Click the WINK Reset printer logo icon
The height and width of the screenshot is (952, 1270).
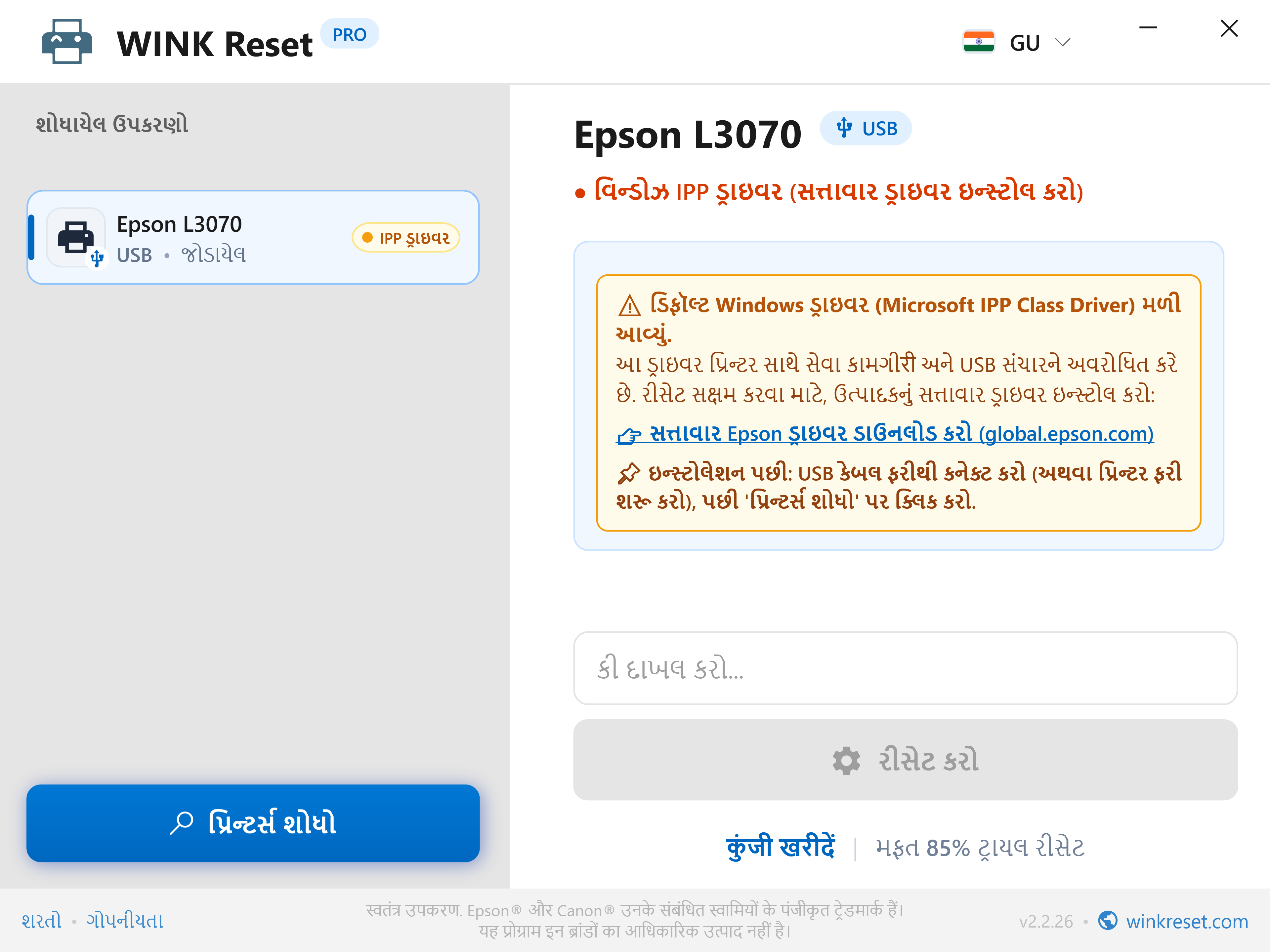pos(67,42)
